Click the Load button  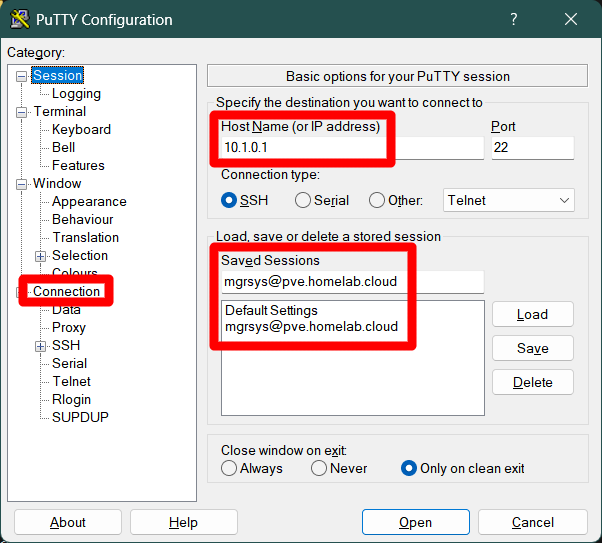tap(533, 315)
